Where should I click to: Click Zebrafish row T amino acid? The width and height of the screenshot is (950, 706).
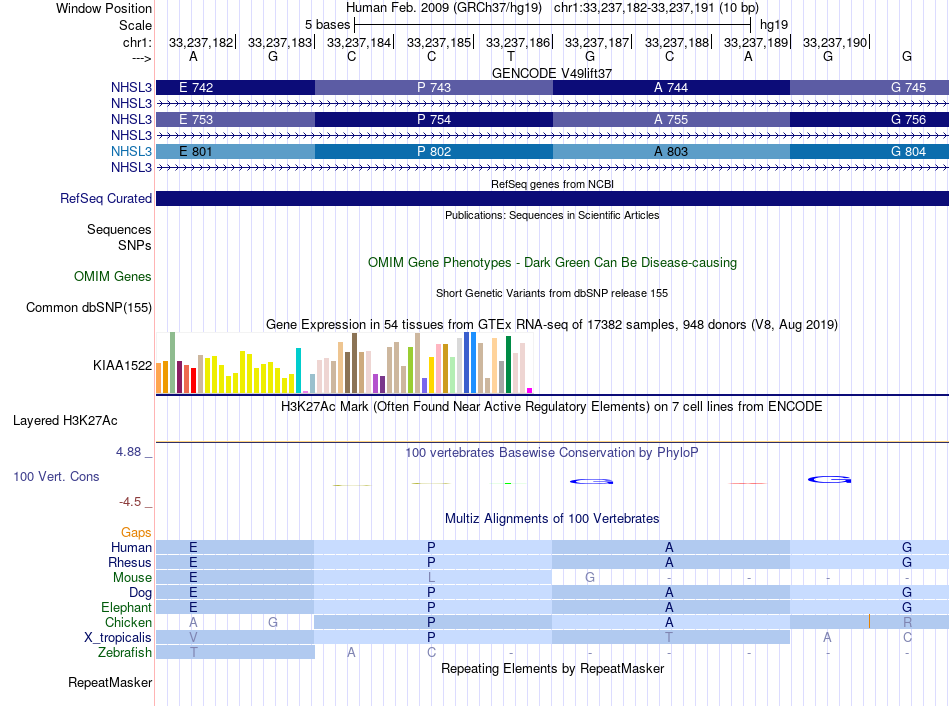tap(193, 653)
